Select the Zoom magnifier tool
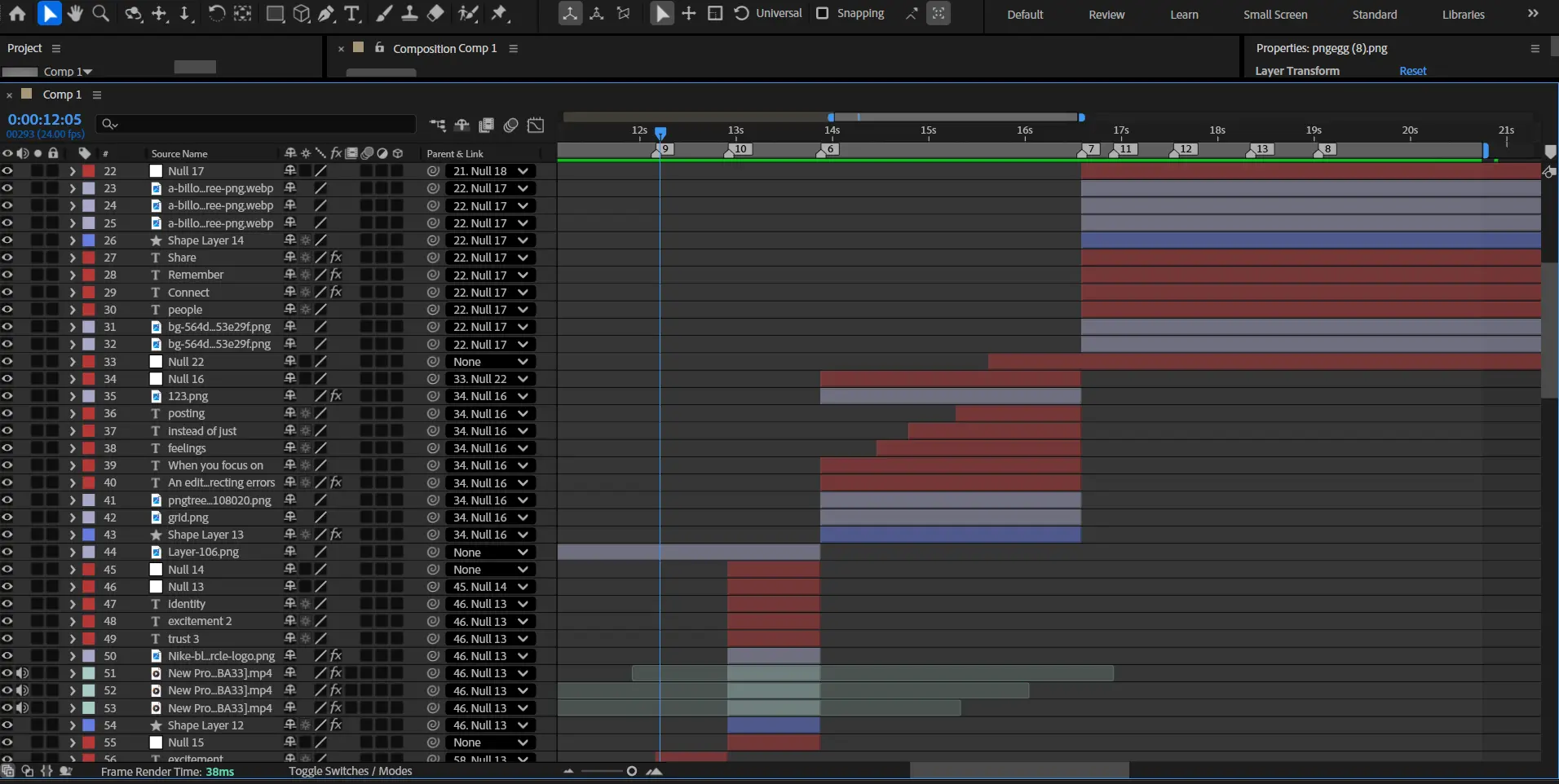 101,13
